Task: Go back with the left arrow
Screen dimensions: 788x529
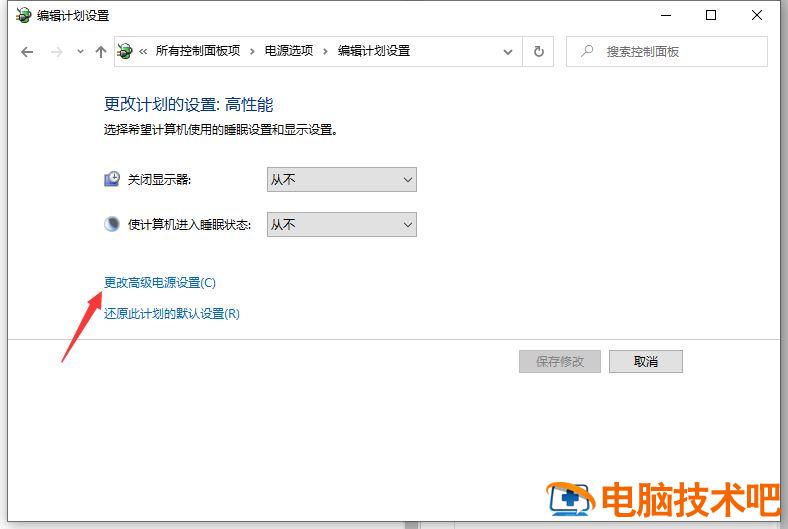Action: click(x=27, y=51)
